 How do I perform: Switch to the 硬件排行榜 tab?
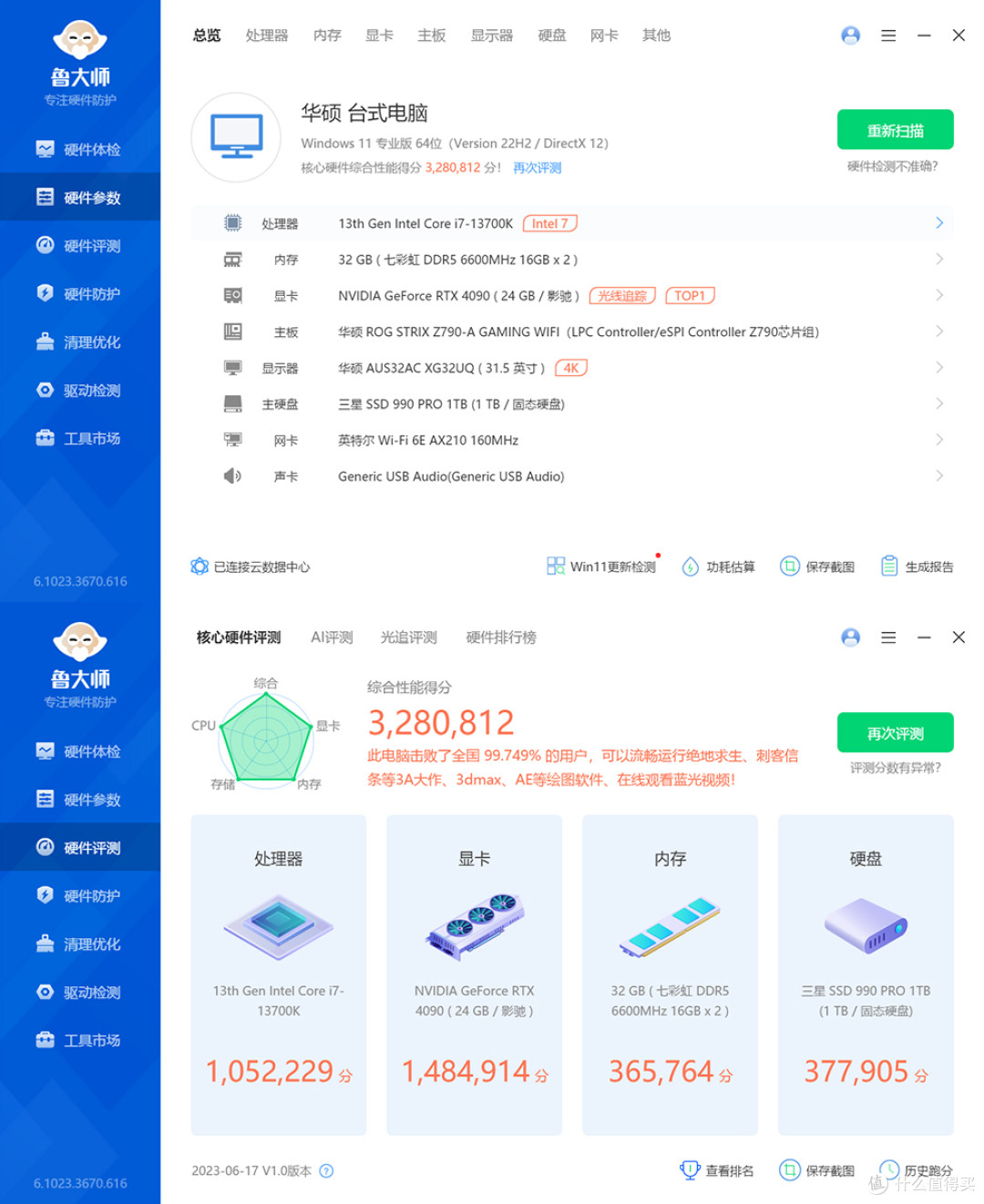pyautogui.click(x=501, y=638)
